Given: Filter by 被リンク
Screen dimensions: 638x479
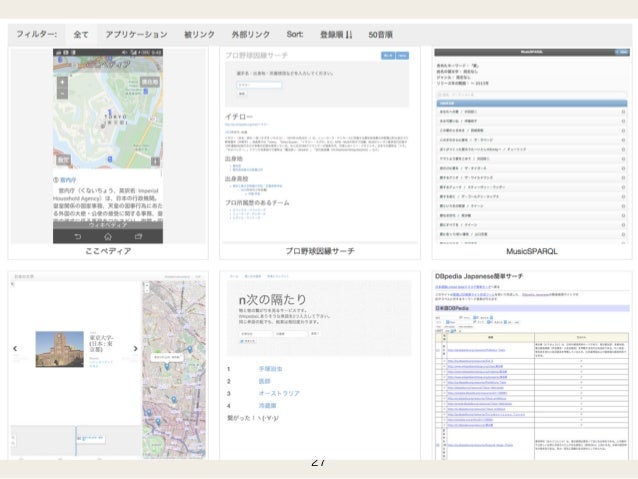Looking at the screenshot, I should pyautogui.click(x=201, y=34).
